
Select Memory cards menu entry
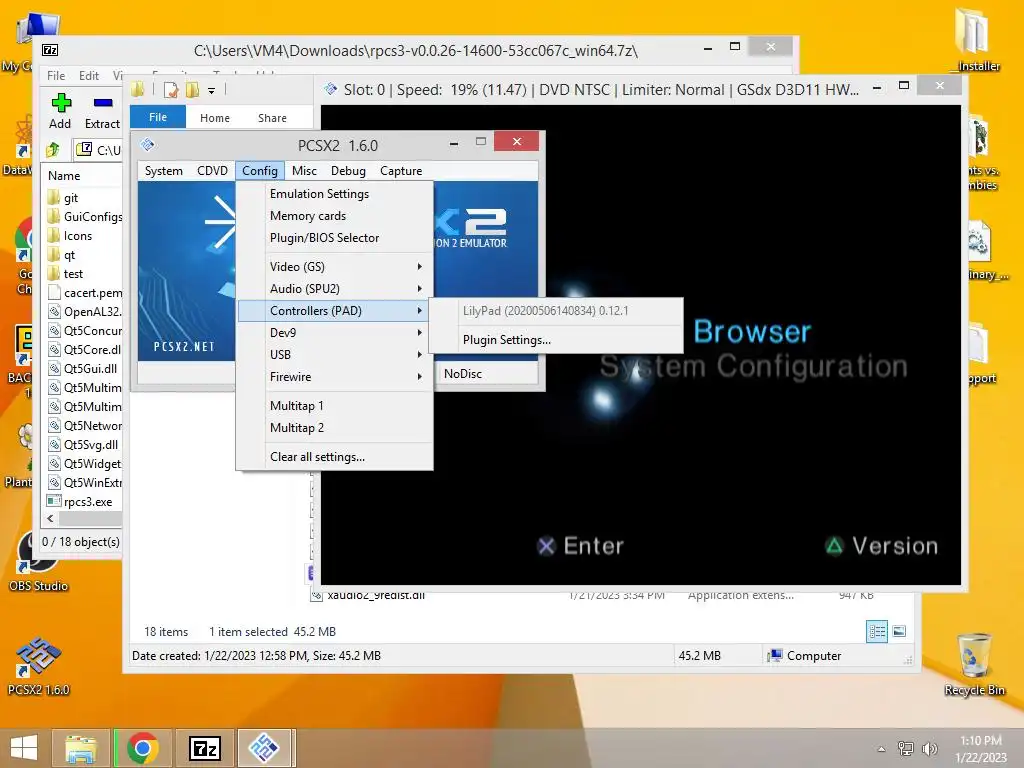coord(308,216)
